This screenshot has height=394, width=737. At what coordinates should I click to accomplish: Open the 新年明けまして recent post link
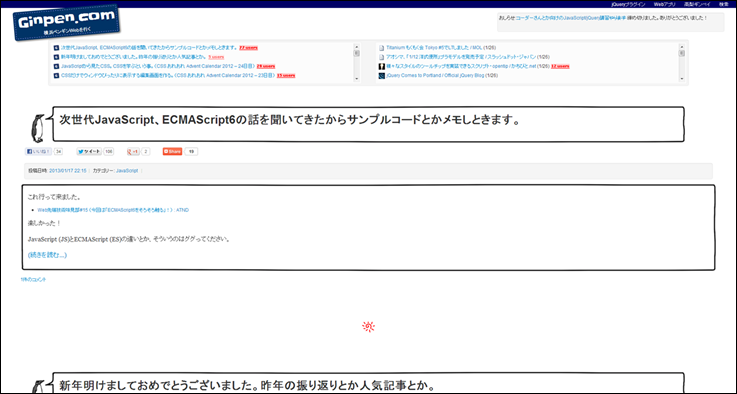[133, 57]
